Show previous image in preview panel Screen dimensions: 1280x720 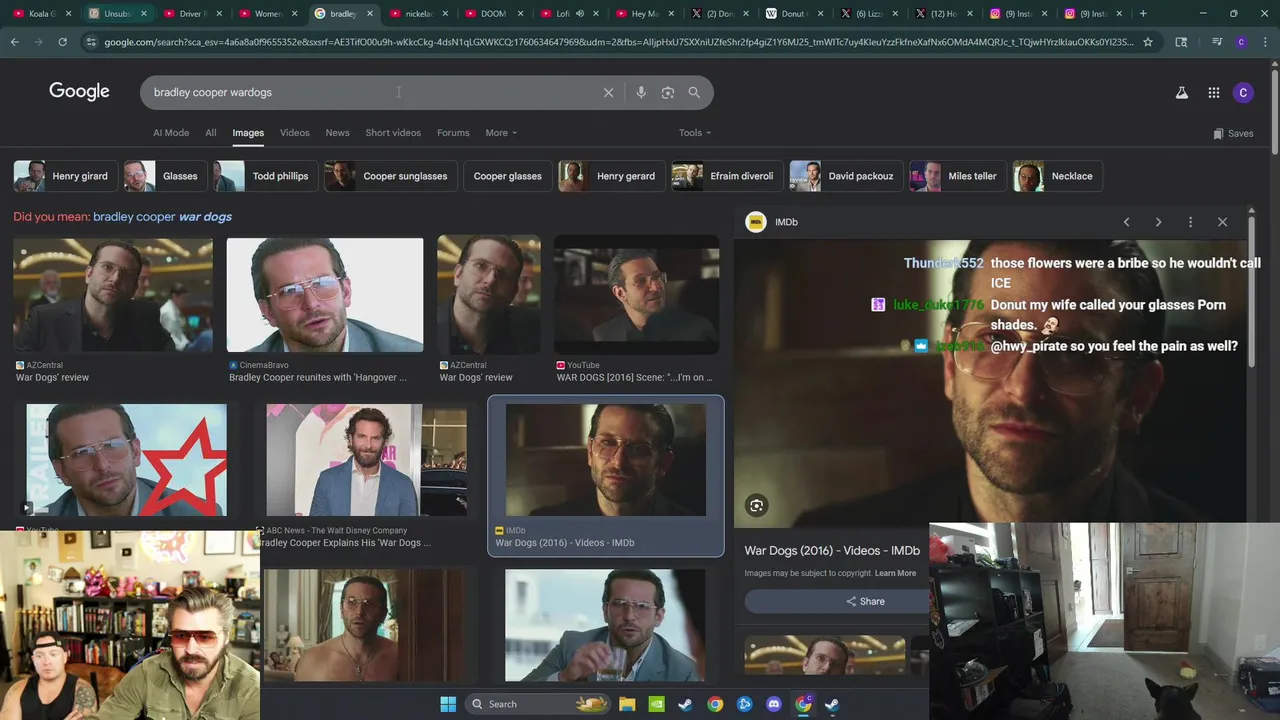(x=1126, y=222)
